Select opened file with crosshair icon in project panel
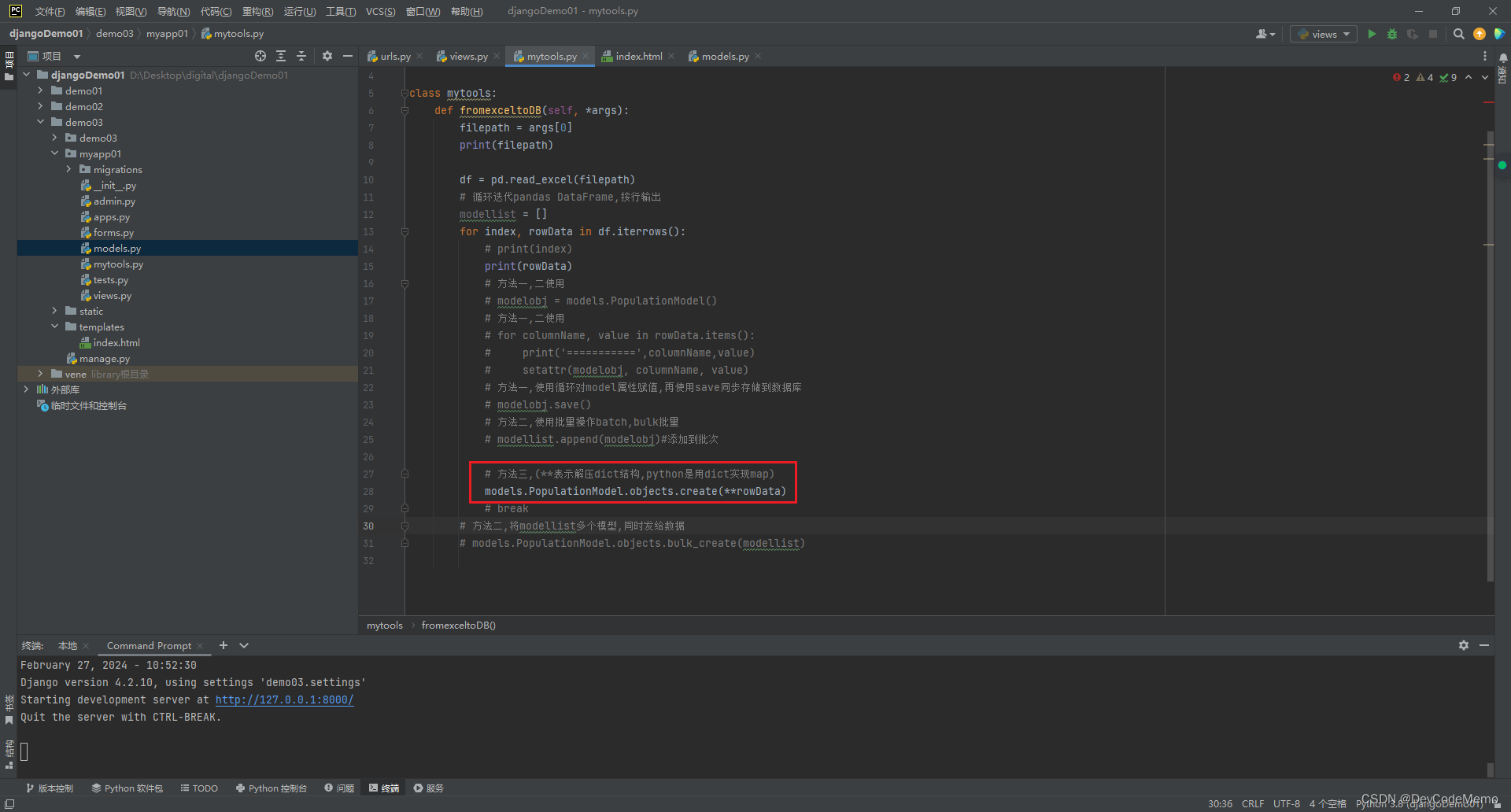This screenshot has width=1511, height=812. 260,56
